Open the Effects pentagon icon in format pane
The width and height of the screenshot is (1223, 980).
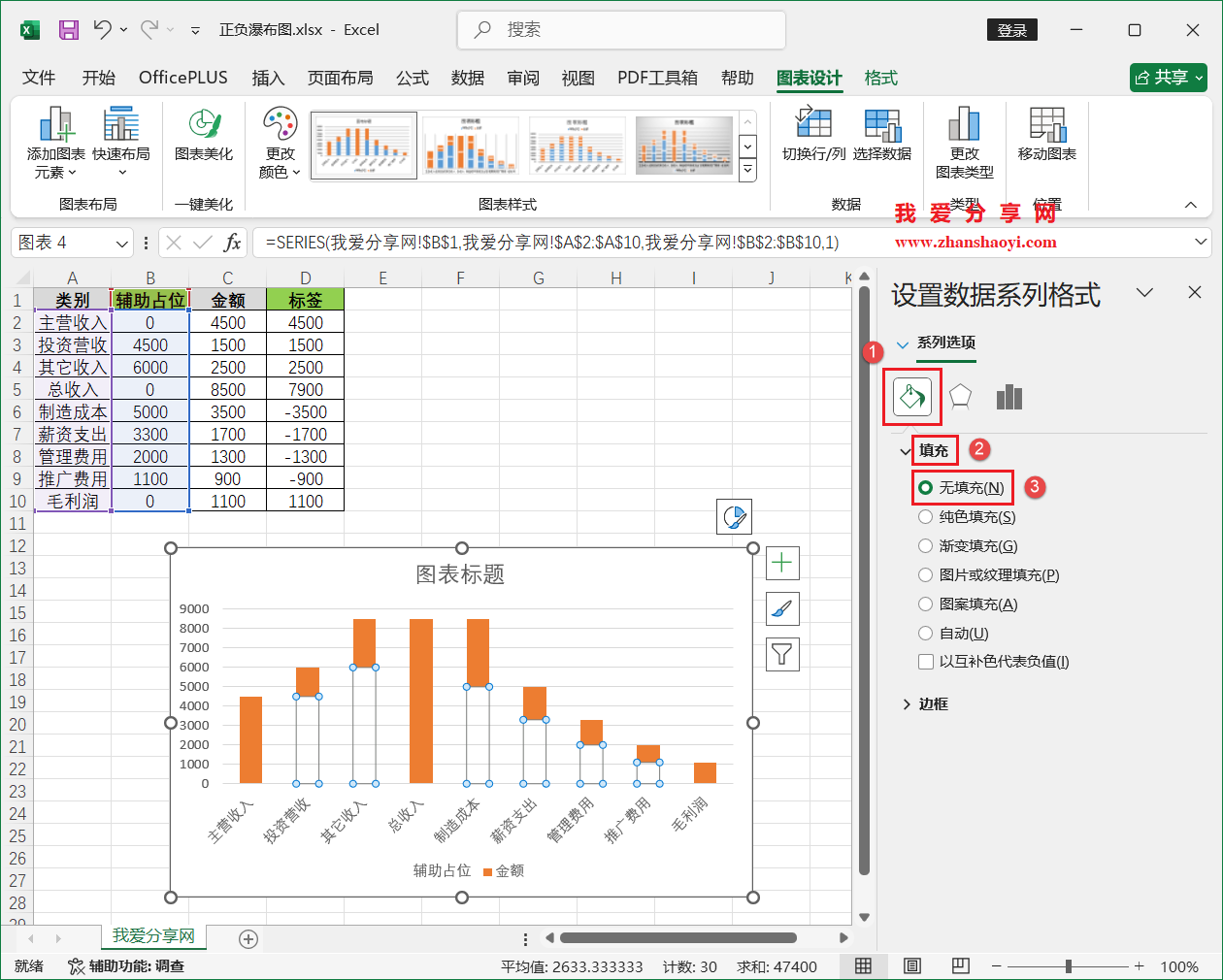point(960,396)
